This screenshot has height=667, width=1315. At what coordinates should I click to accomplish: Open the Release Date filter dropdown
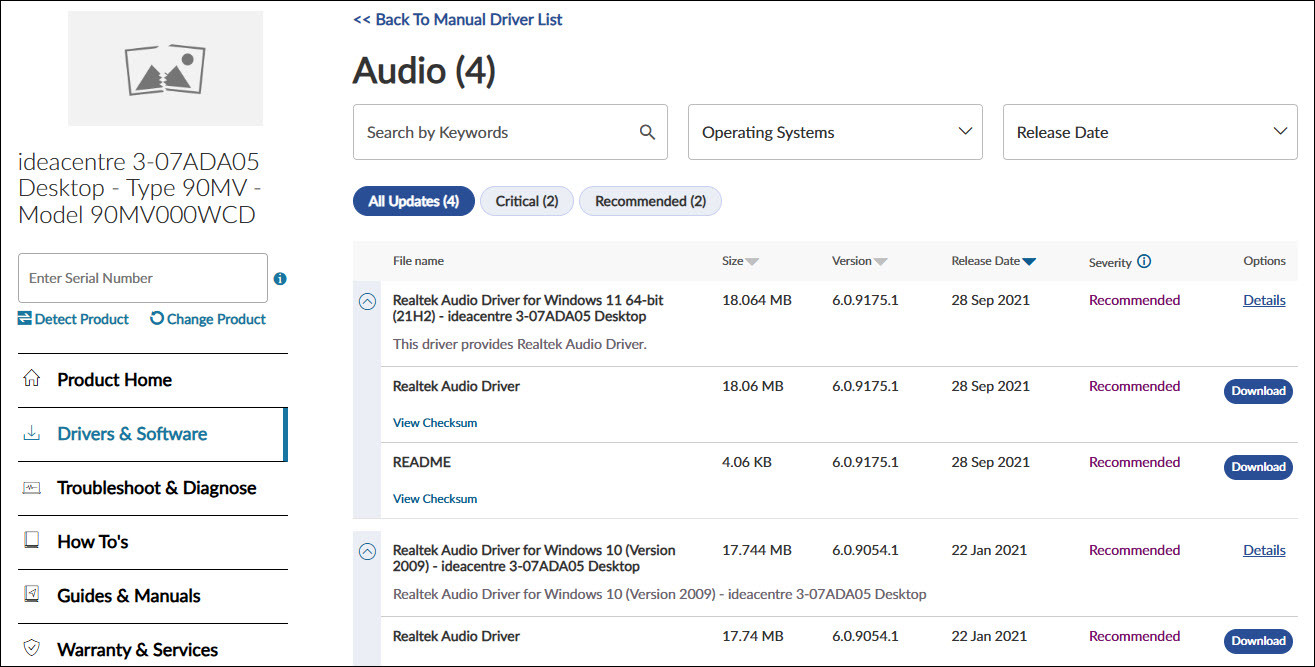(1149, 132)
